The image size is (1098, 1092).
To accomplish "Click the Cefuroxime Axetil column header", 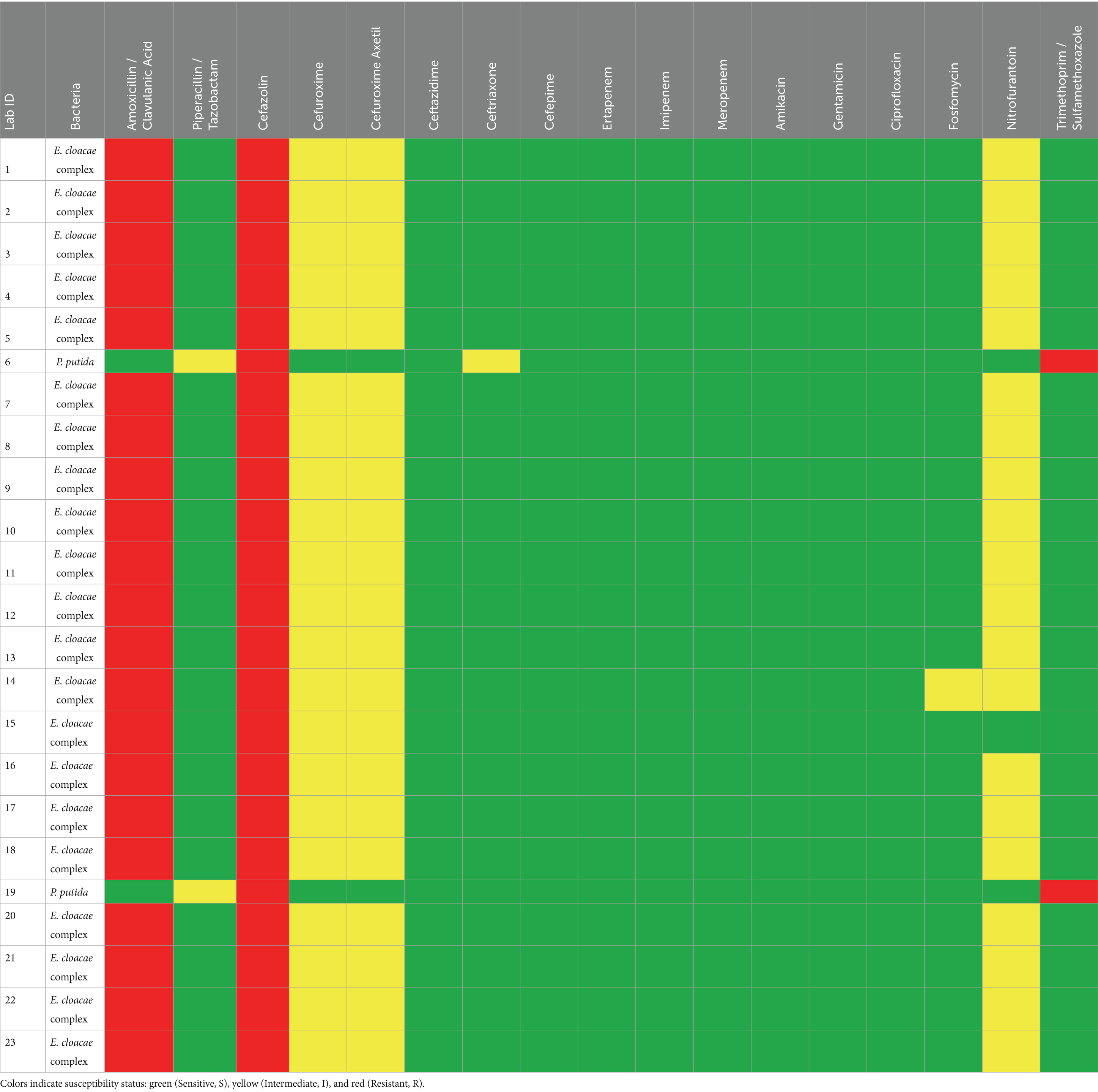I will (x=376, y=69).
